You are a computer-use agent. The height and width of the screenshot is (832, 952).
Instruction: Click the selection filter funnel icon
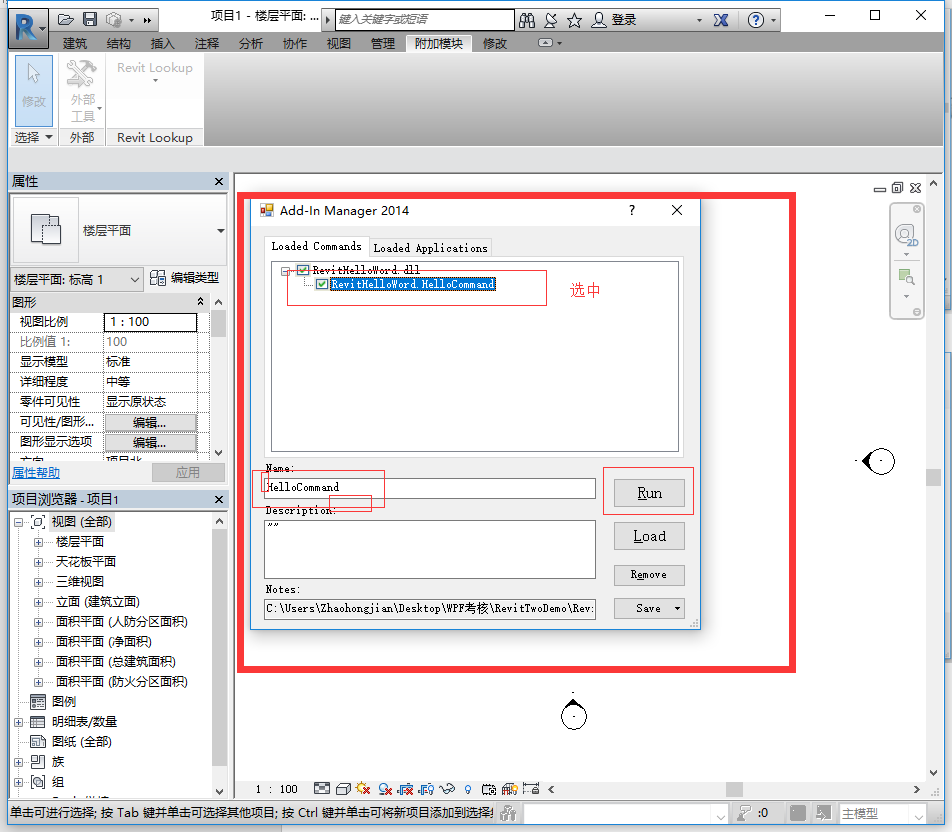pos(744,813)
